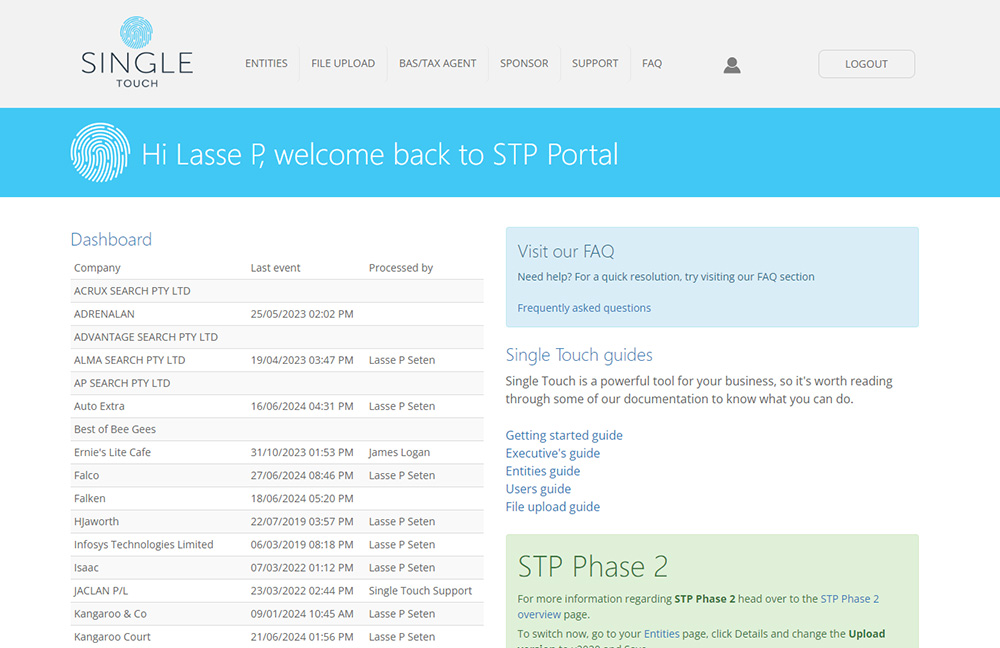Screen dimensions: 1000x648
Task: Click the Kangaroo & Co company name
Action: click(x=110, y=614)
